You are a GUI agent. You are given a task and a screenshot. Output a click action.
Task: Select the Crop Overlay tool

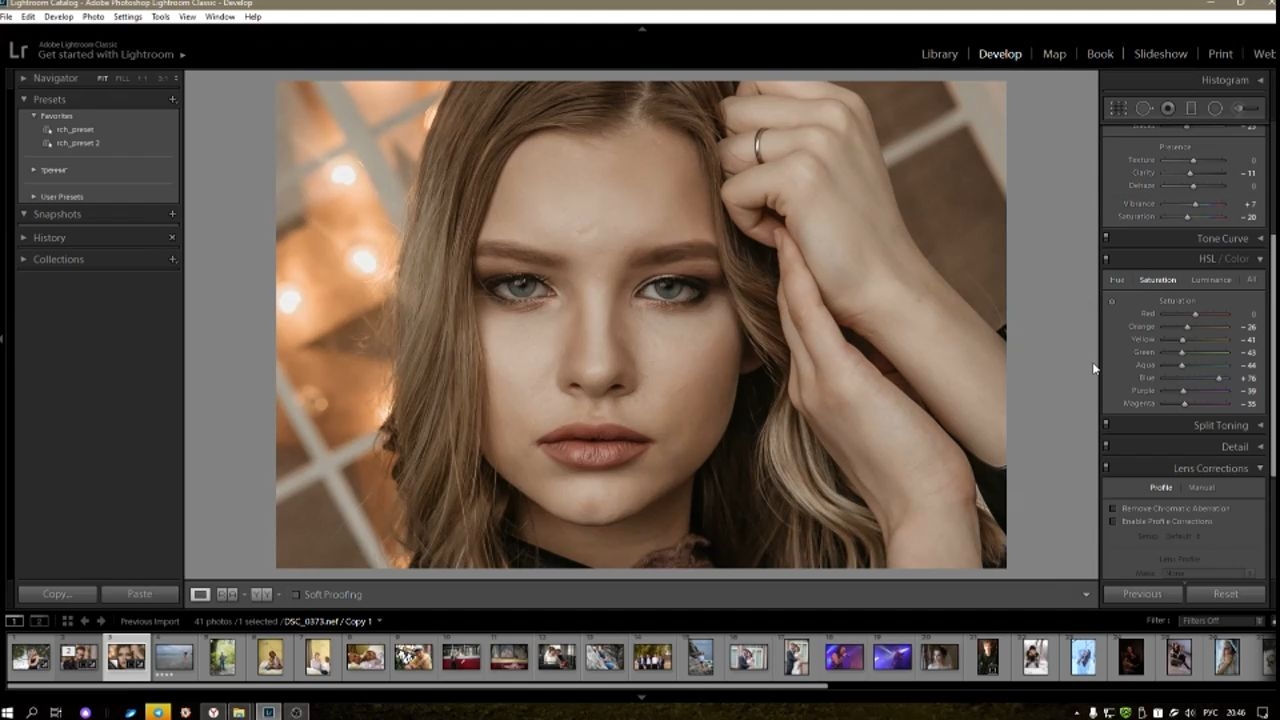pos(1119,108)
